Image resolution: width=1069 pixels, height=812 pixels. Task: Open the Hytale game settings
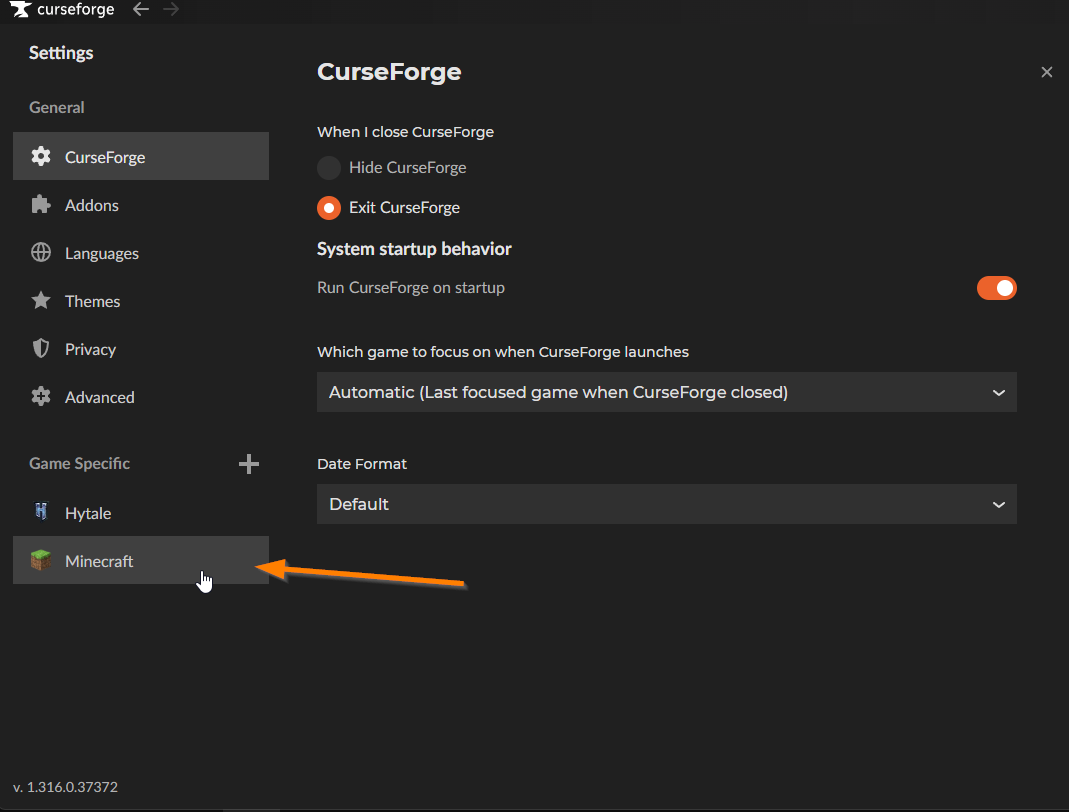(140, 512)
